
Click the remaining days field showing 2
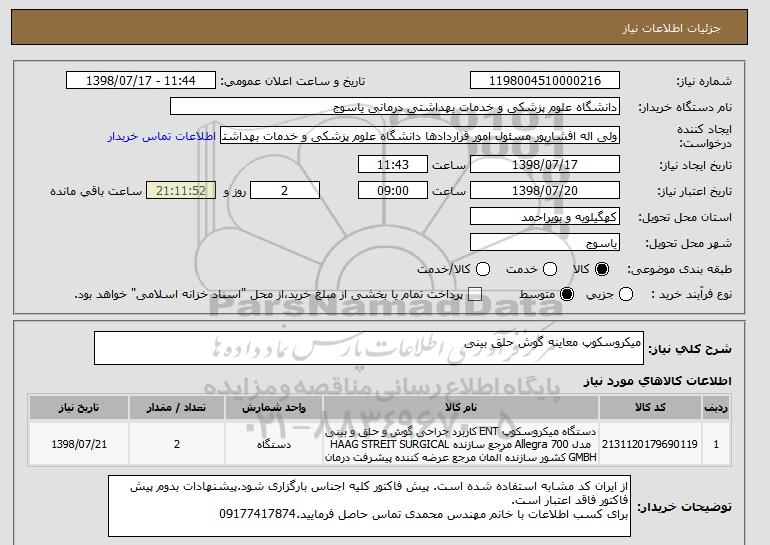click(x=285, y=191)
